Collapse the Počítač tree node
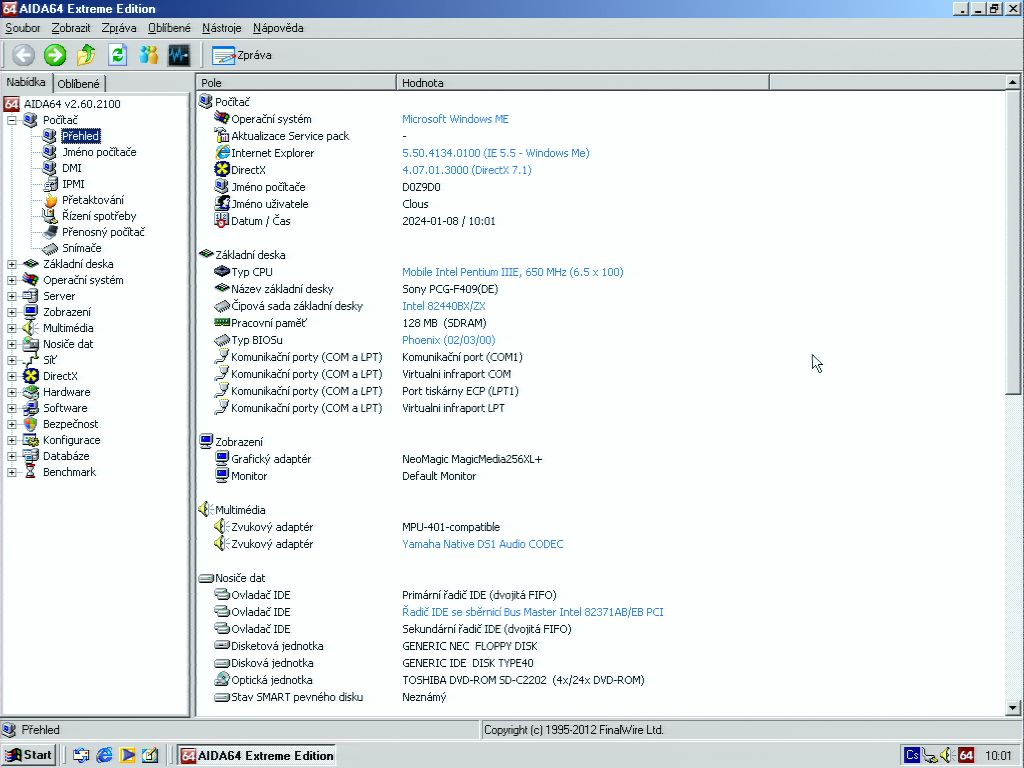1024x768 pixels. click(x=12, y=120)
